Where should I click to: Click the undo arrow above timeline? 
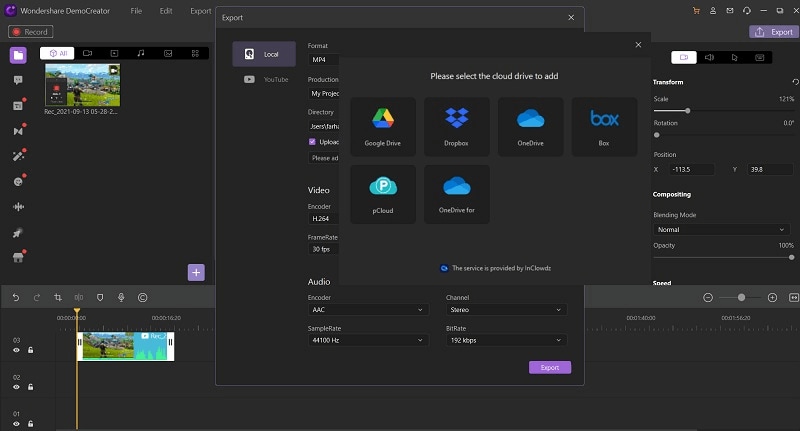click(16, 297)
